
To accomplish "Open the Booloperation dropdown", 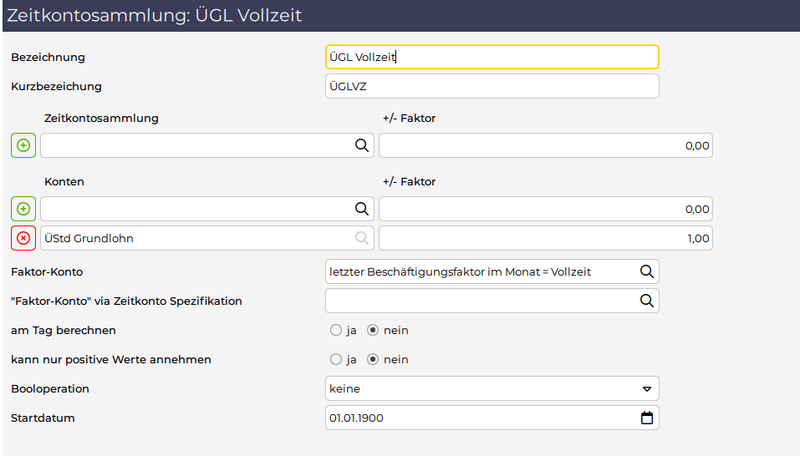I will pyautogui.click(x=492, y=388).
